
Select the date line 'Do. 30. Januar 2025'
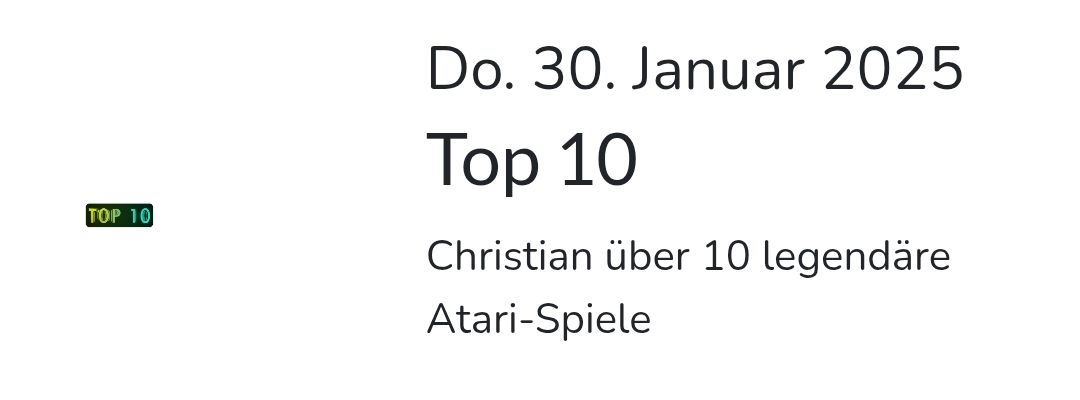tap(695, 71)
